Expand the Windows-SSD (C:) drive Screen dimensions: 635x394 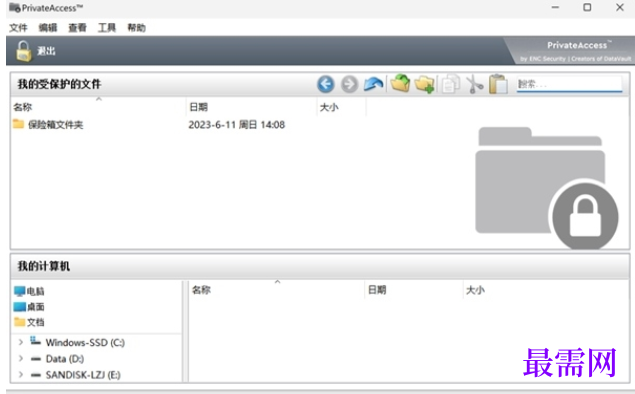click(21, 343)
